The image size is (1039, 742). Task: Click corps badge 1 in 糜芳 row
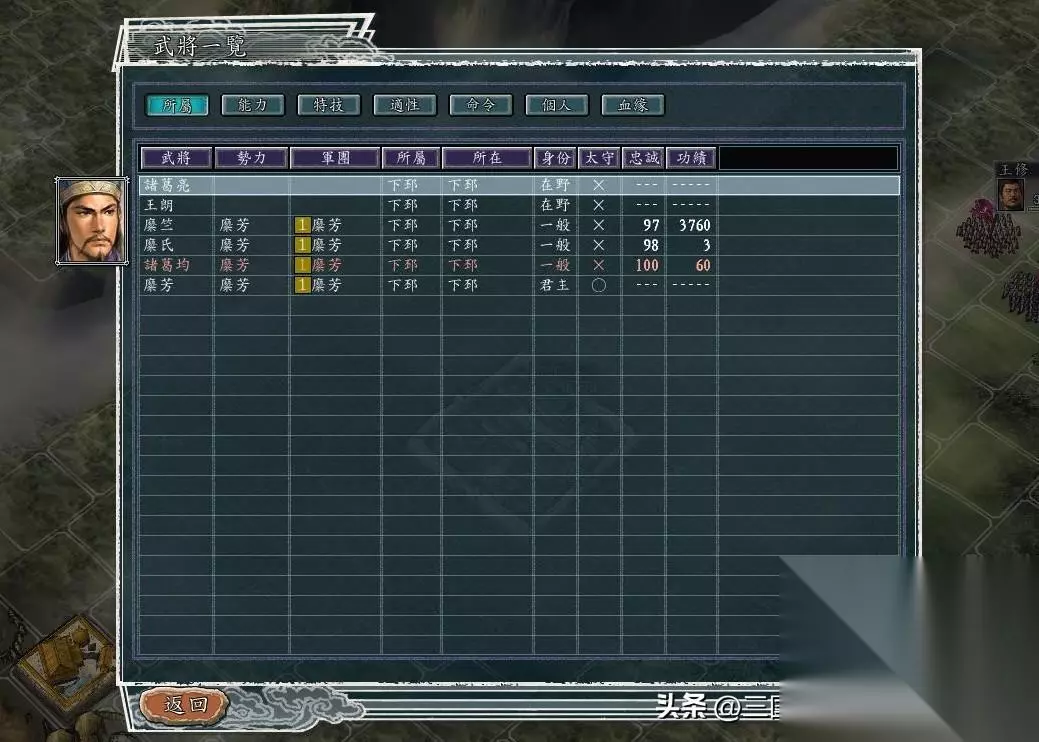point(303,285)
